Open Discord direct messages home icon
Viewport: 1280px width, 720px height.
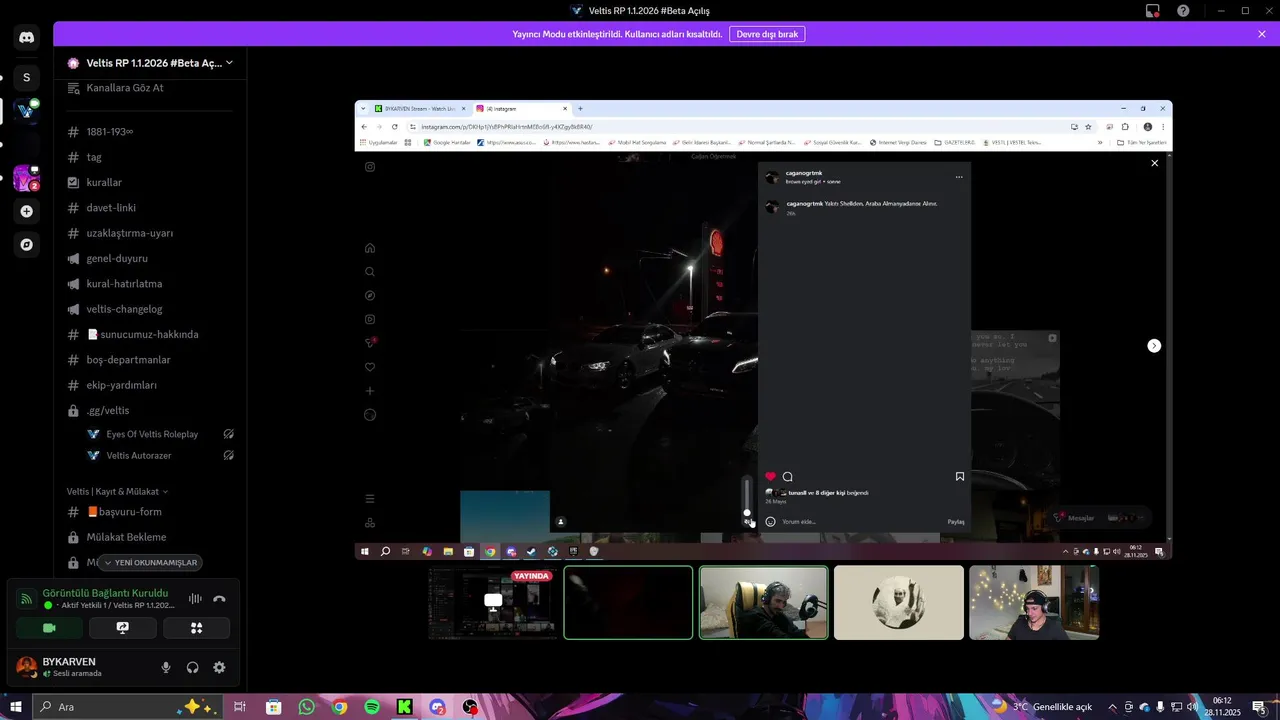pos(27,38)
